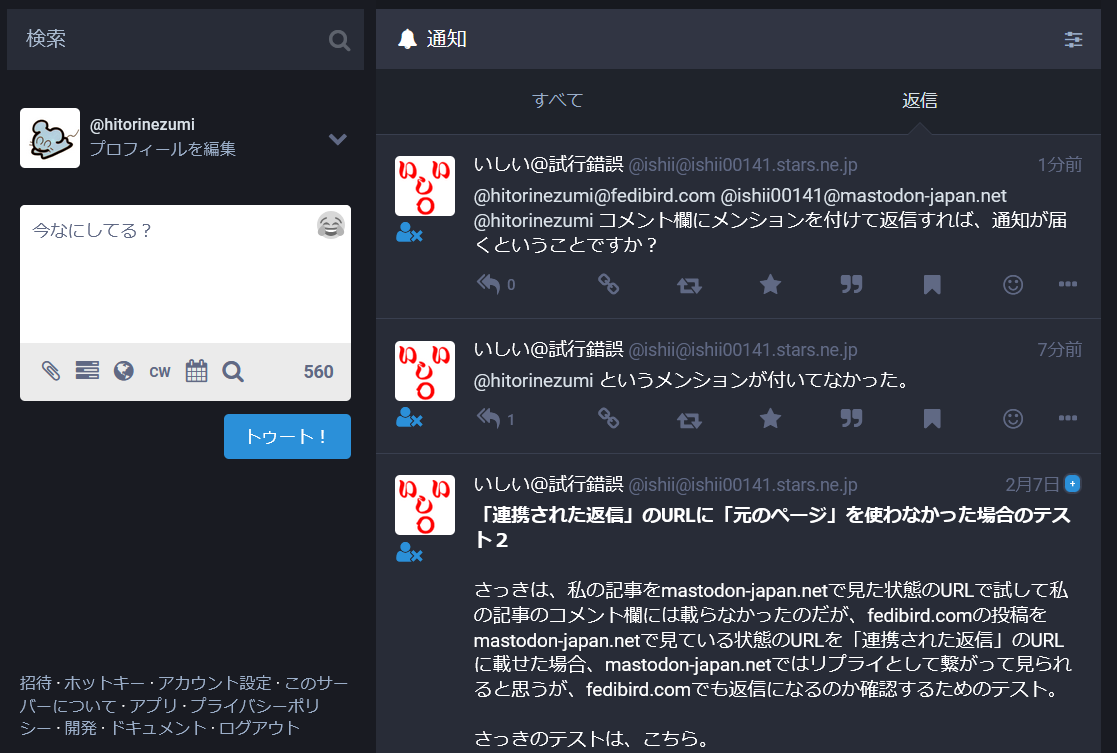Add emoji reaction to the 7分前 post

[1013, 419]
